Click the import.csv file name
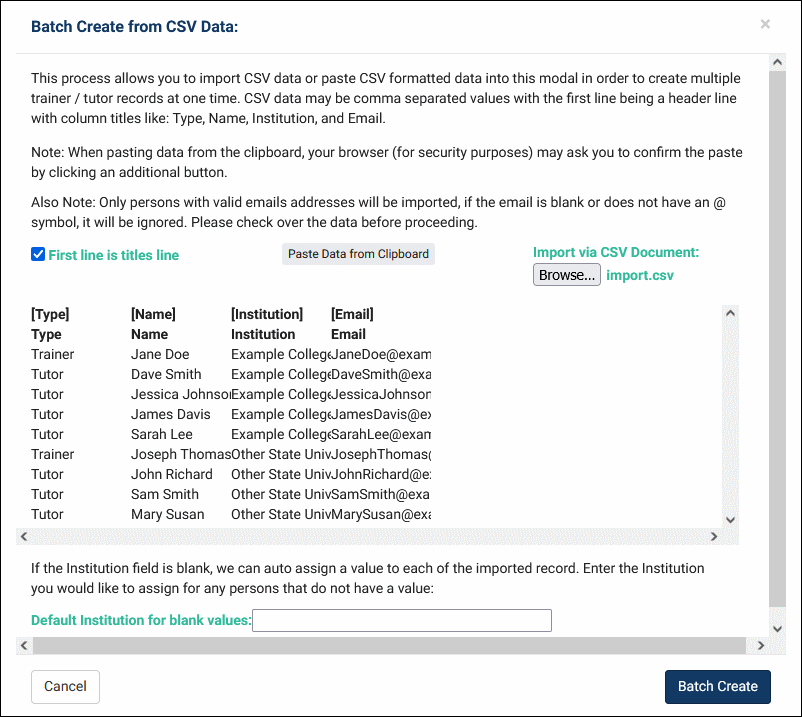 tap(640, 275)
